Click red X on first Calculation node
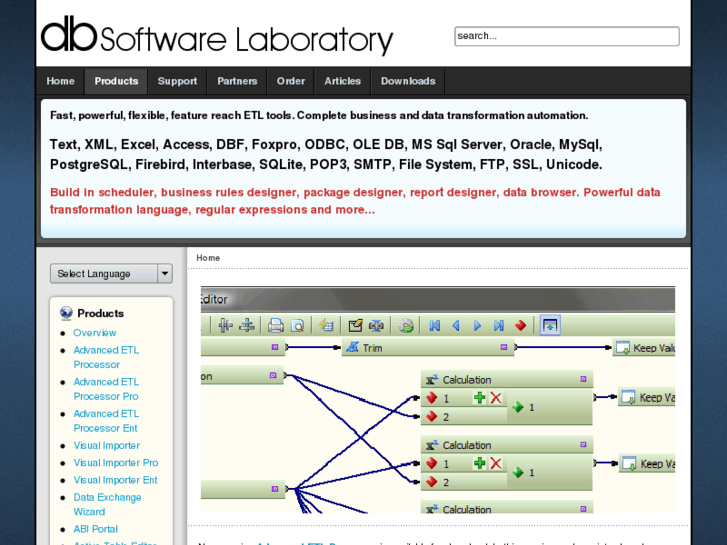This screenshot has width=727, height=545. pyautogui.click(x=496, y=398)
